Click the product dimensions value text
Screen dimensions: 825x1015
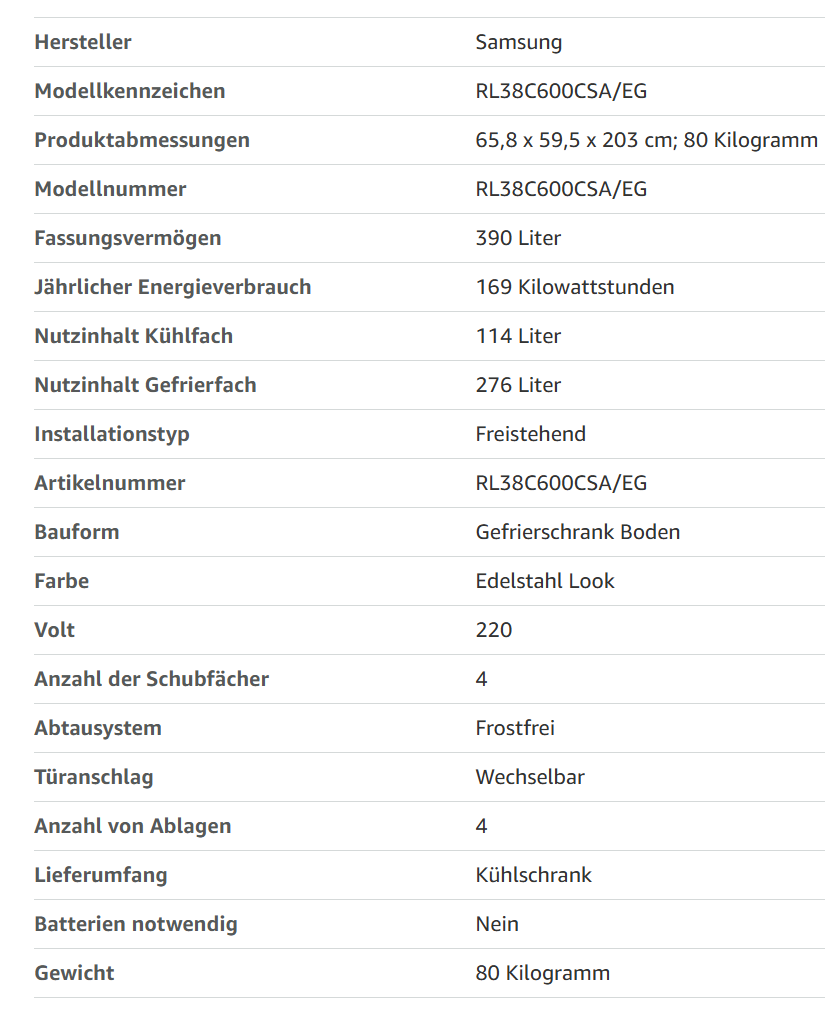pos(646,140)
